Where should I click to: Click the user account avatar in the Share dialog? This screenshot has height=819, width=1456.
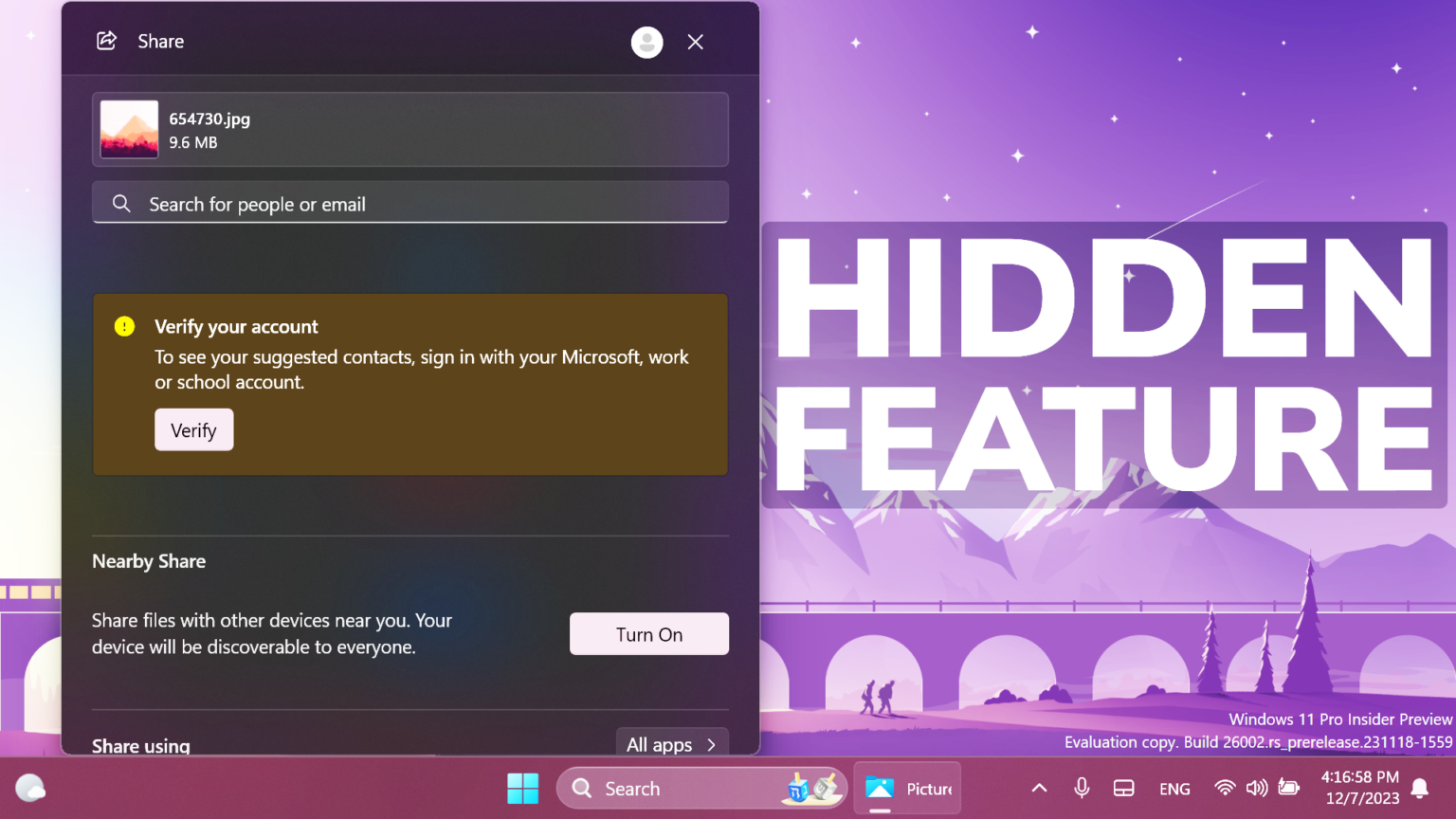coord(646,42)
